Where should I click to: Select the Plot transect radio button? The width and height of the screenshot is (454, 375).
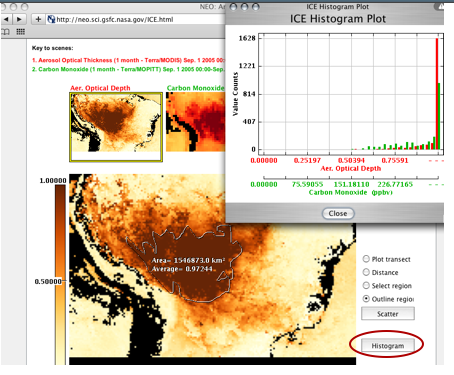[366, 259]
